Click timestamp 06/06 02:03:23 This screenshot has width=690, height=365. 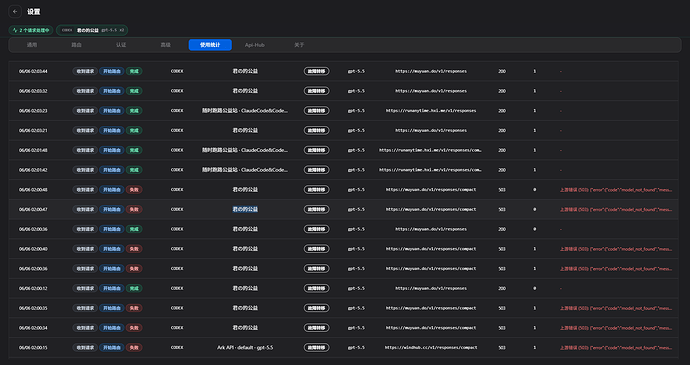pos(33,111)
